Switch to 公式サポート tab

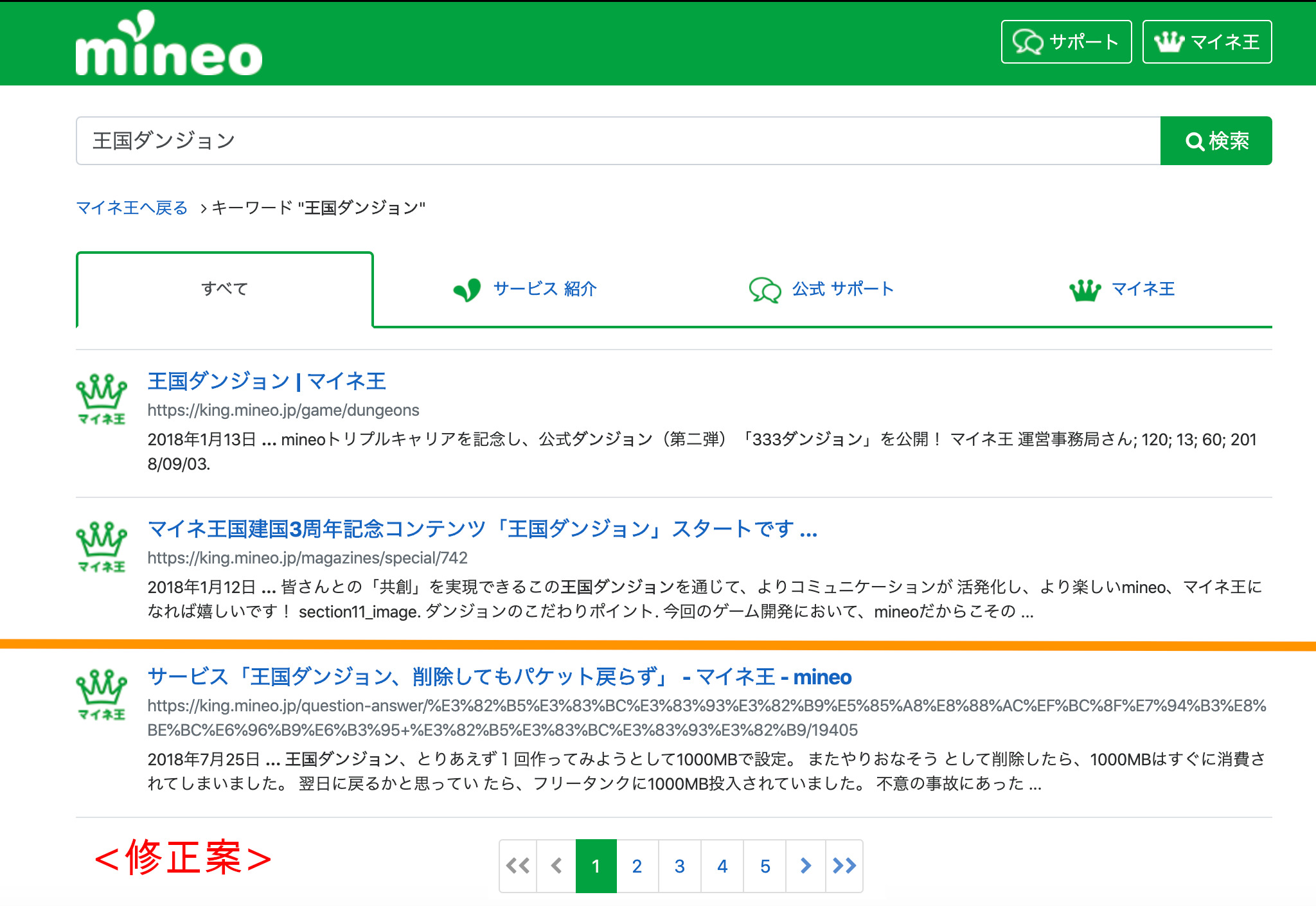(822, 289)
